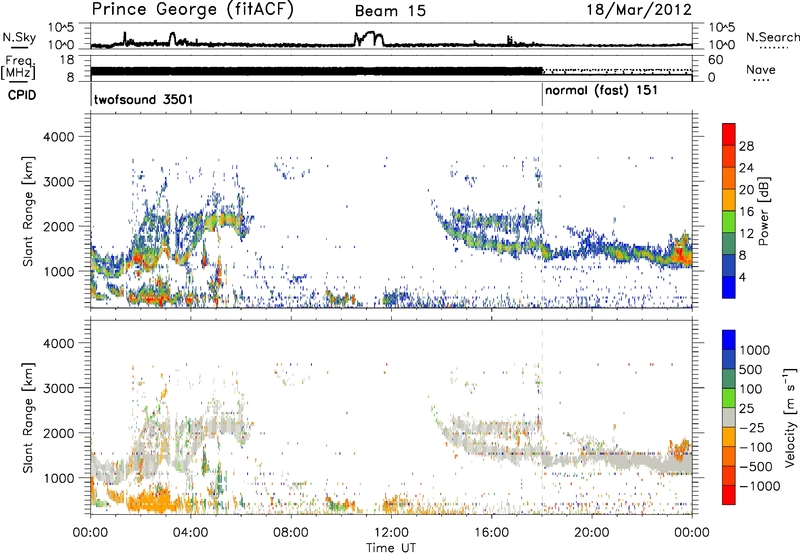Pick the light green segment of power color bar
The image size is (800, 554).
coord(729,221)
